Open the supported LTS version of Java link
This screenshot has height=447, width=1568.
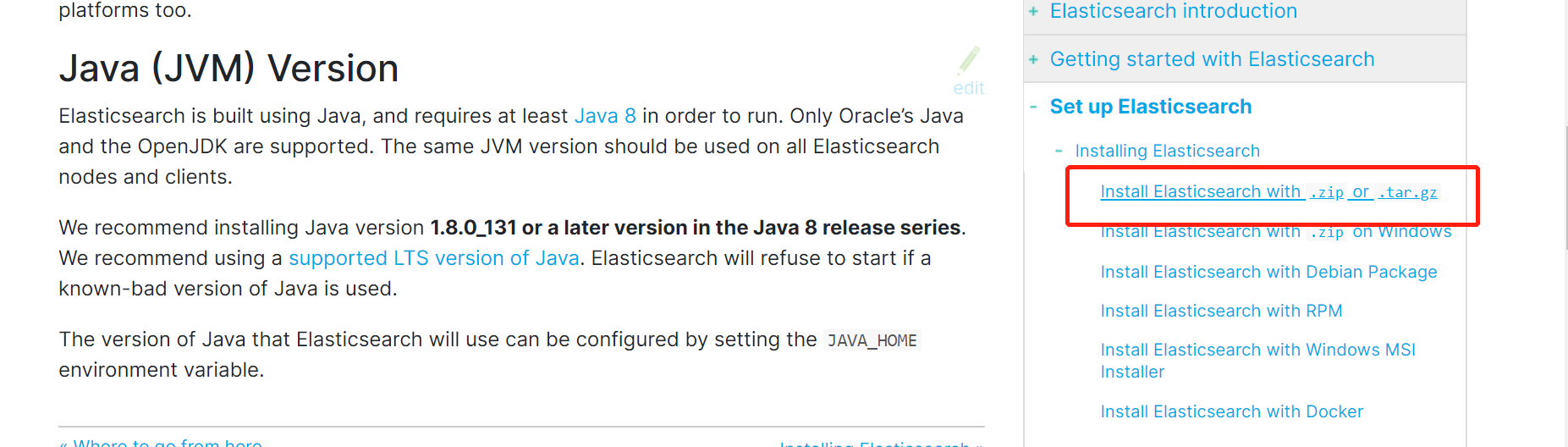(x=434, y=258)
